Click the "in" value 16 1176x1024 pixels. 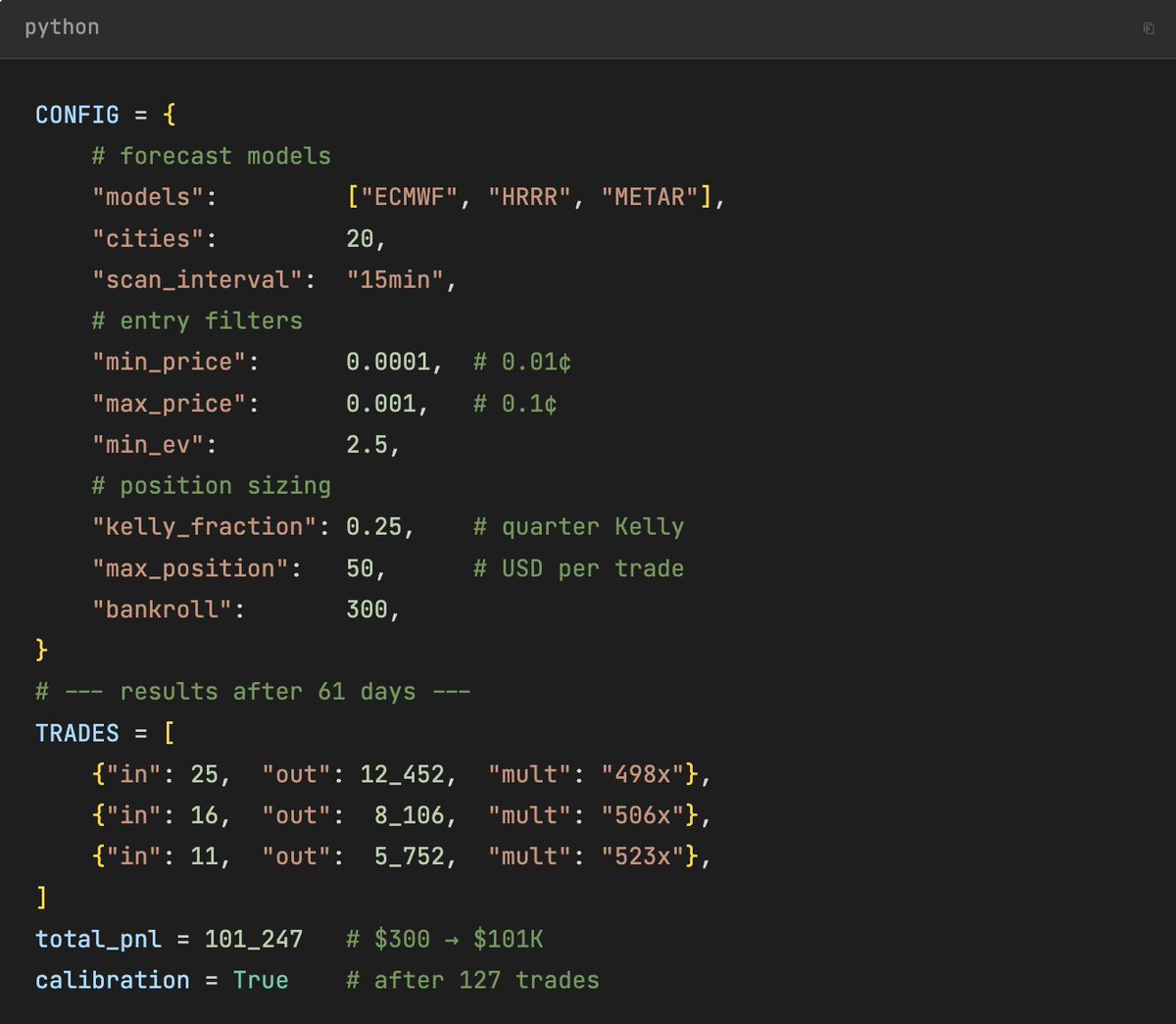pyautogui.click(x=204, y=815)
